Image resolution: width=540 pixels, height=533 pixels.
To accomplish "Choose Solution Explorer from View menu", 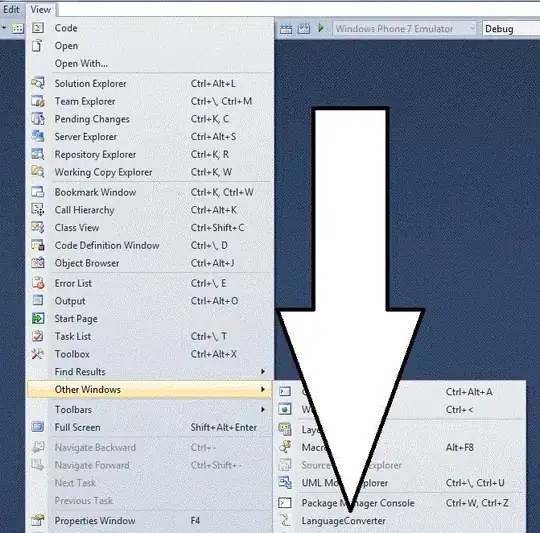I will click(150, 83).
